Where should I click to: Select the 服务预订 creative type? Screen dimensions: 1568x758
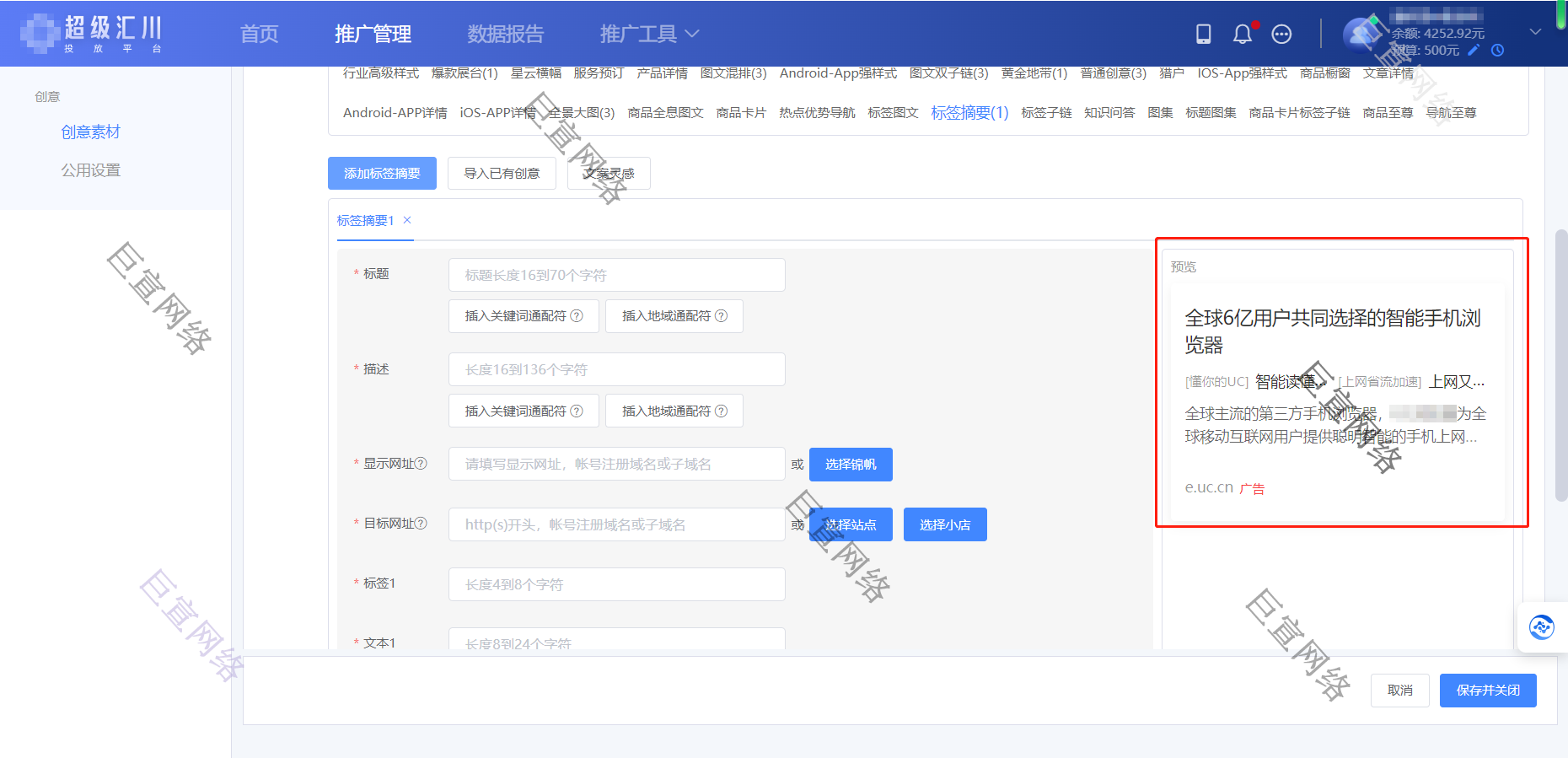point(599,73)
